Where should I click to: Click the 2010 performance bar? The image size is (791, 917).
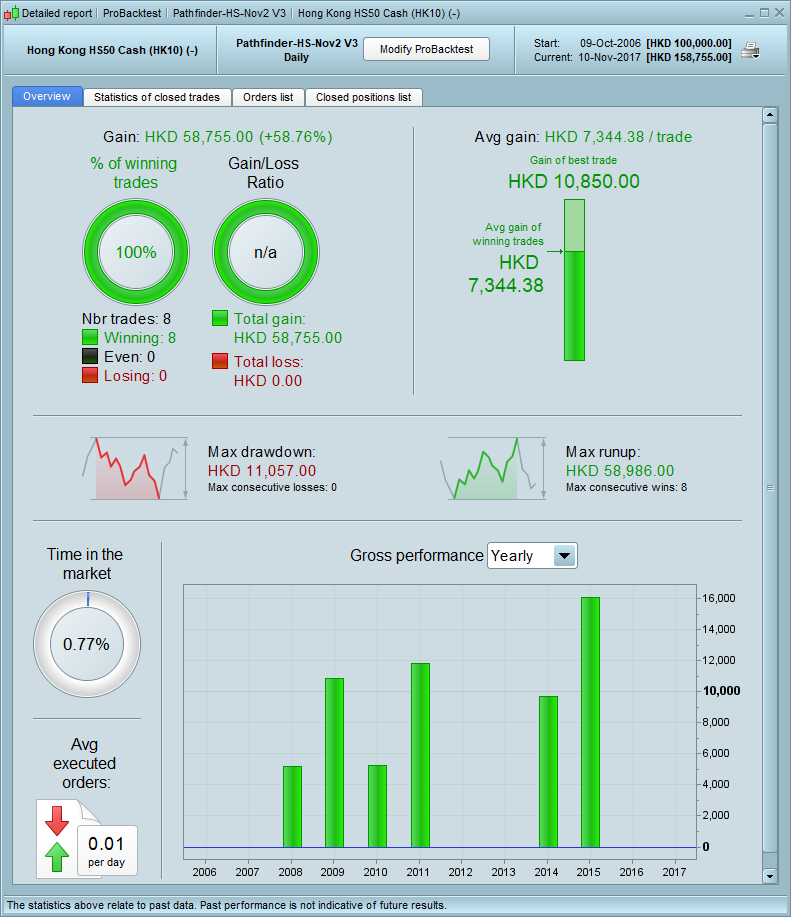(x=378, y=806)
